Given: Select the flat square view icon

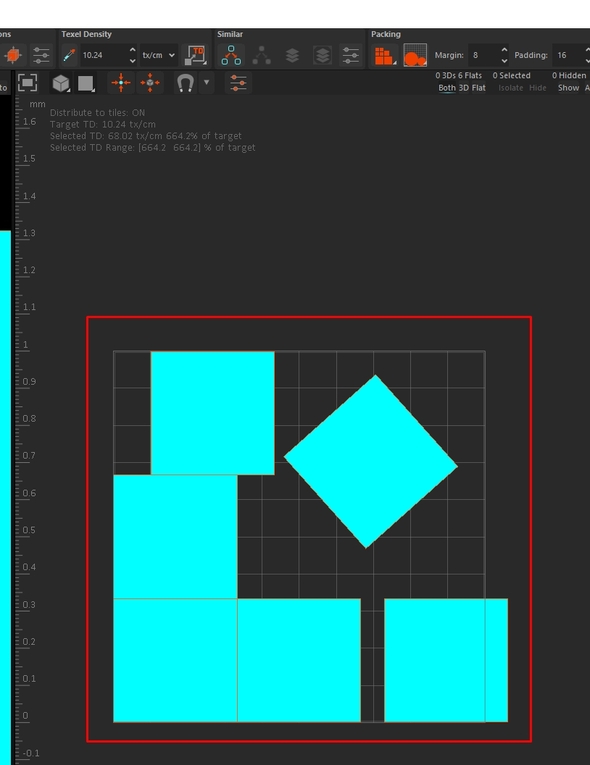Looking at the screenshot, I should (86, 83).
